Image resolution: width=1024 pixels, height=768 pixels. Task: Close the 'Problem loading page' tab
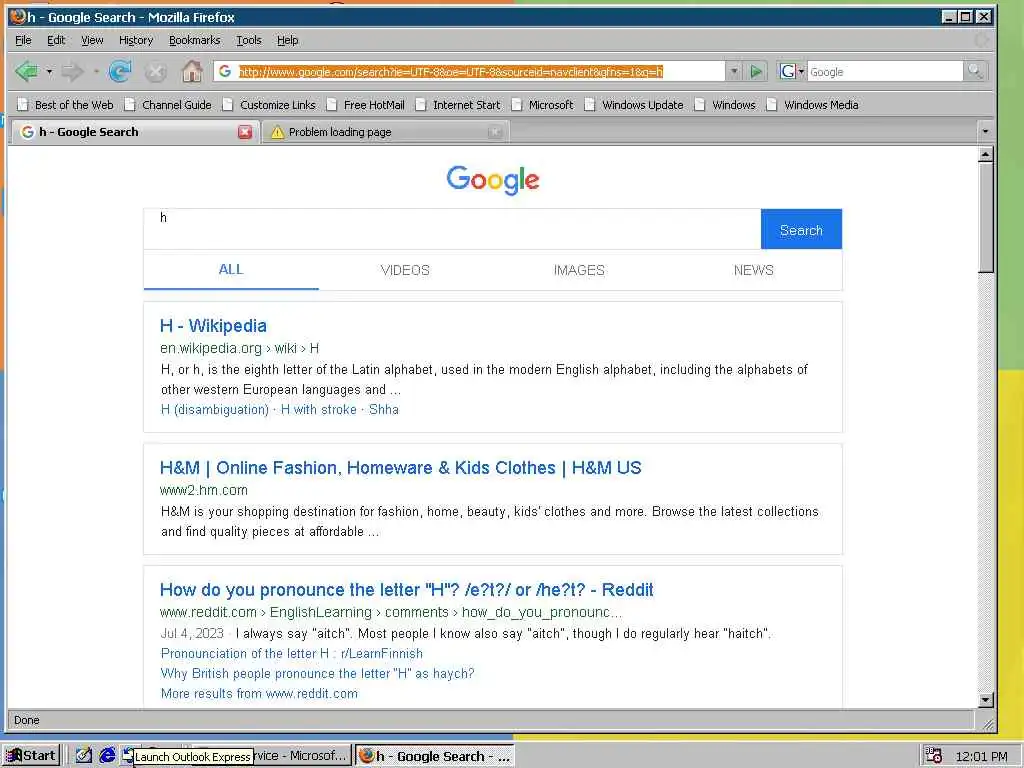click(x=495, y=132)
